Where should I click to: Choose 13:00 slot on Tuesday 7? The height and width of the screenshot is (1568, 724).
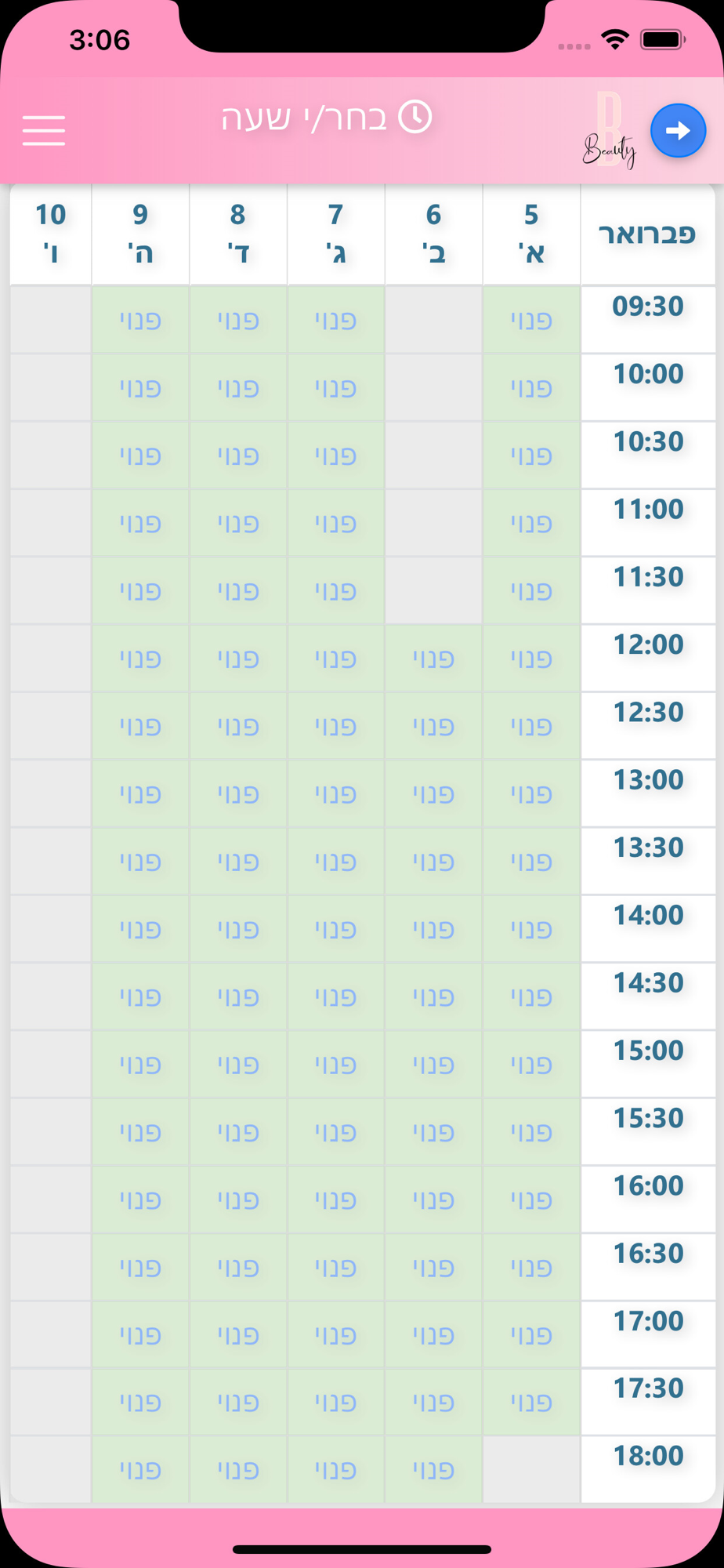[x=335, y=793]
